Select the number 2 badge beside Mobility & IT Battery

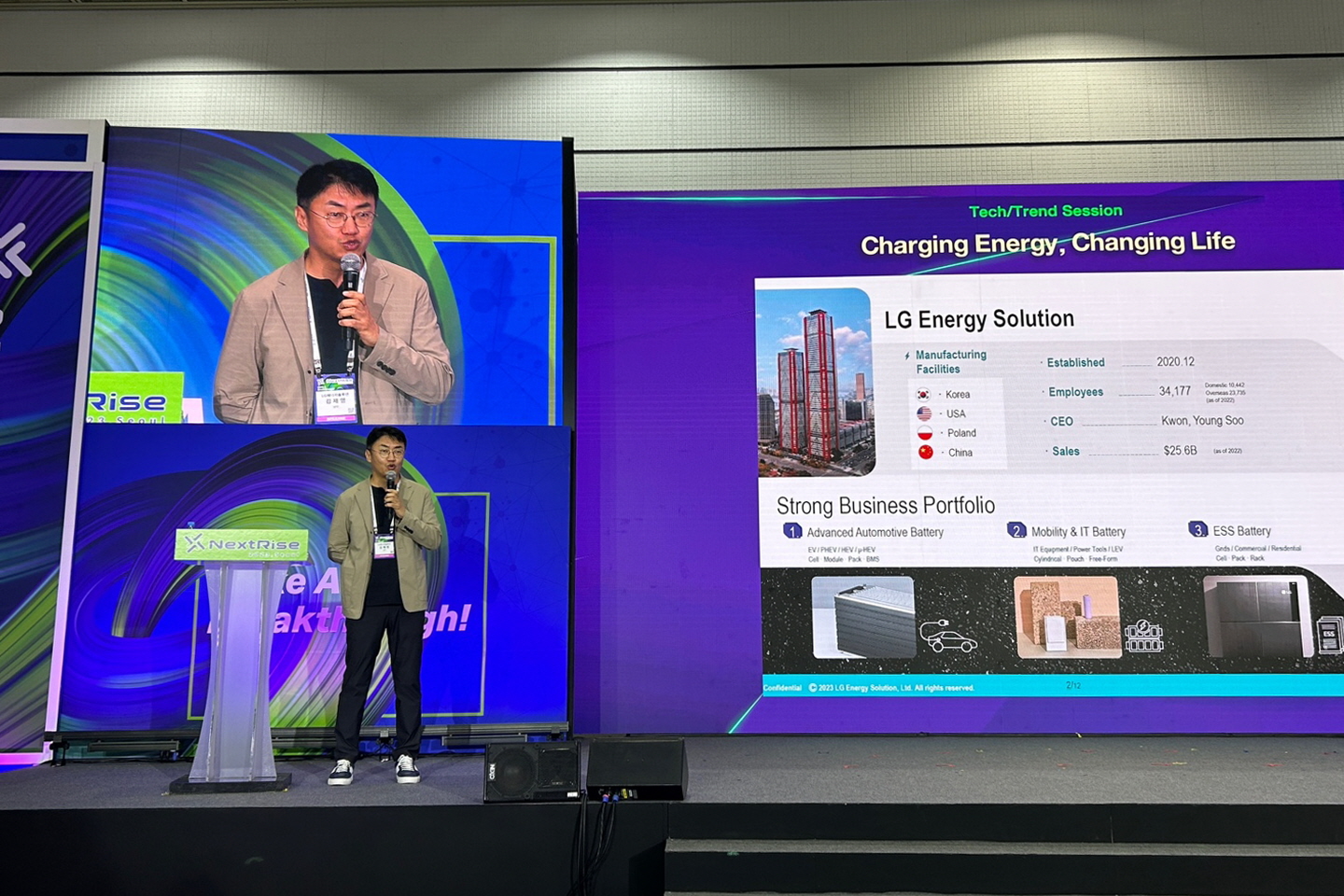coord(1016,530)
